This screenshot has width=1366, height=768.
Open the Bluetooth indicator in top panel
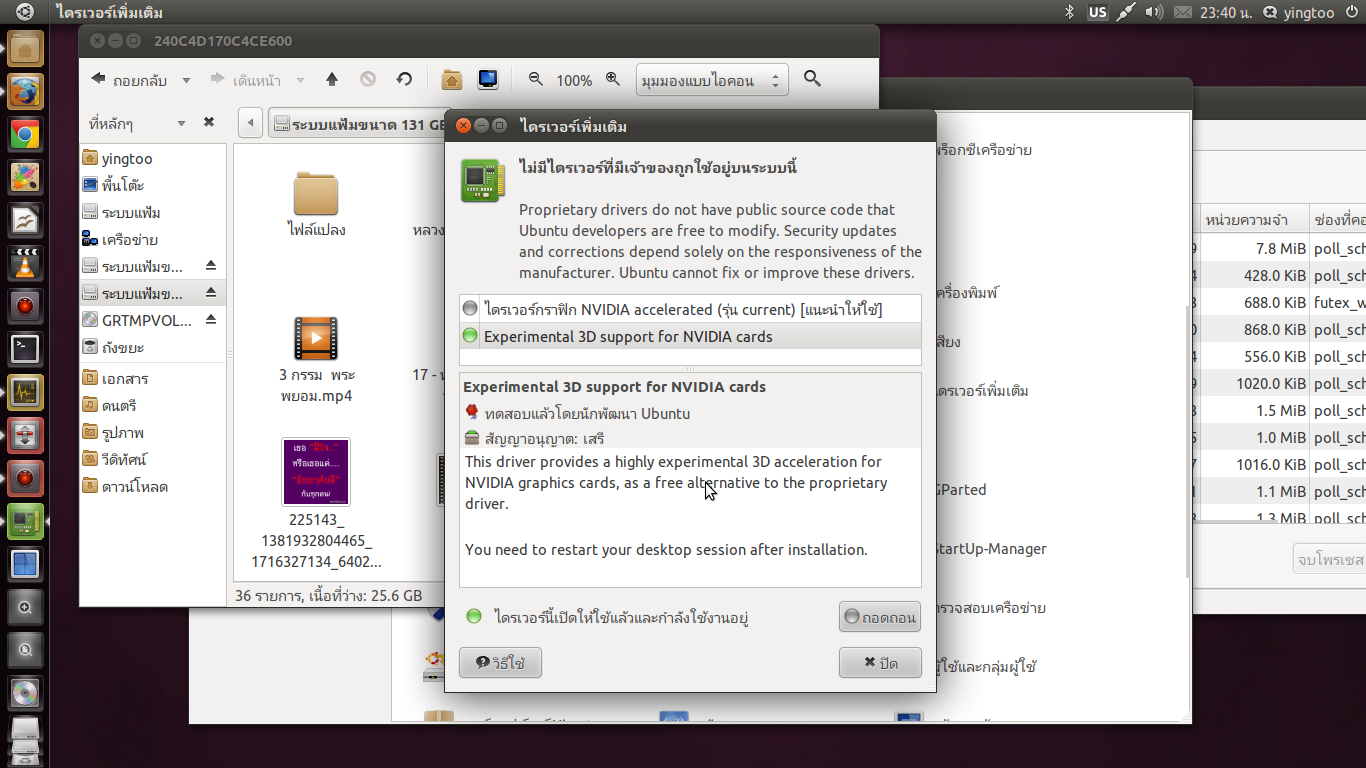(x=1069, y=12)
